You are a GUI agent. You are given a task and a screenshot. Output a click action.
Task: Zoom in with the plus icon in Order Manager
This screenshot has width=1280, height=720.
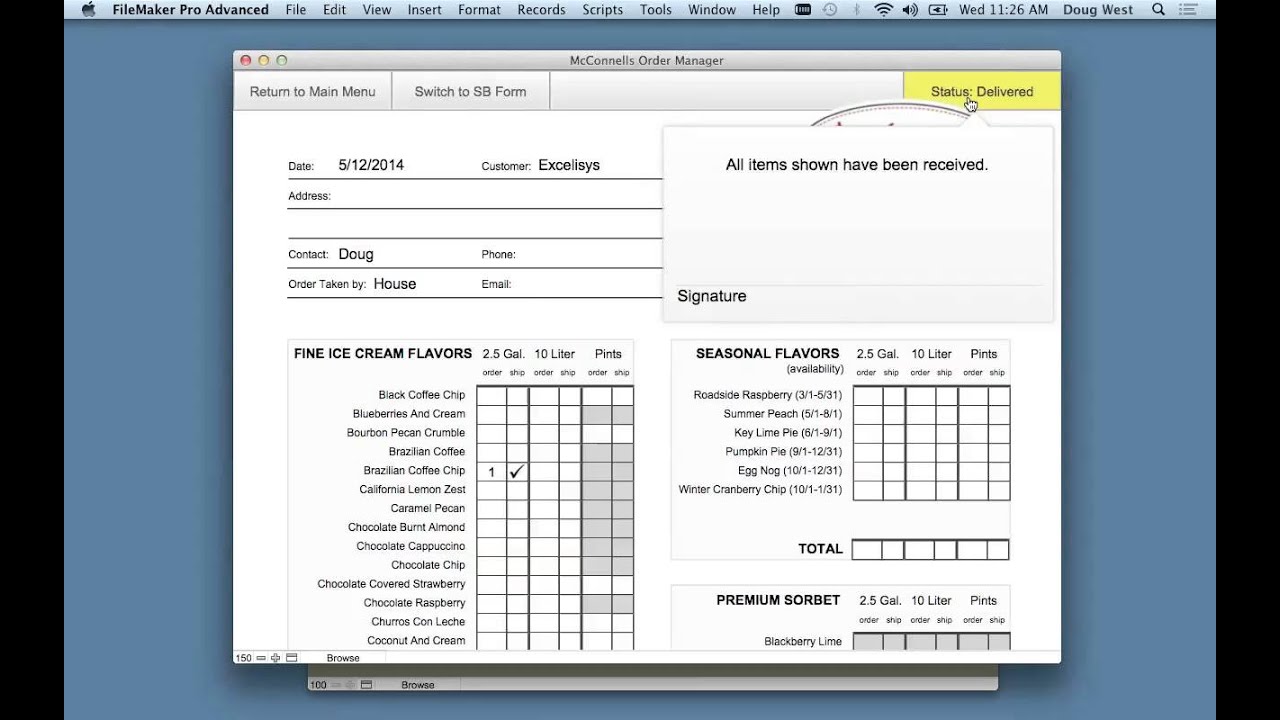tap(276, 658)
